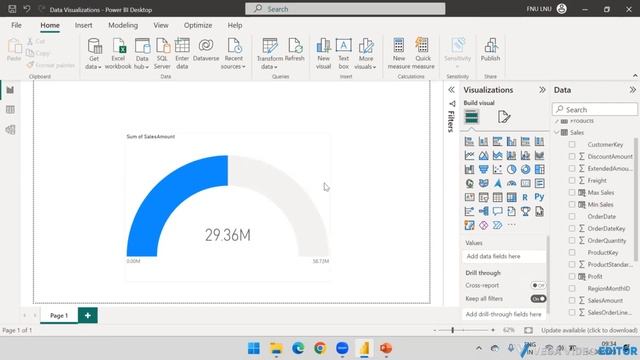Click the New visual ribbon button

tap(323, 53)
